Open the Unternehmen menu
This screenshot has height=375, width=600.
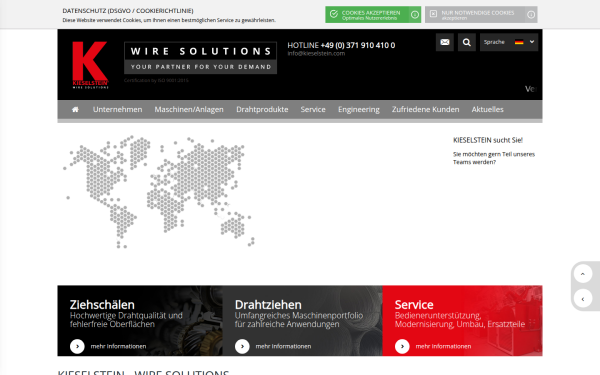(117, 109)
